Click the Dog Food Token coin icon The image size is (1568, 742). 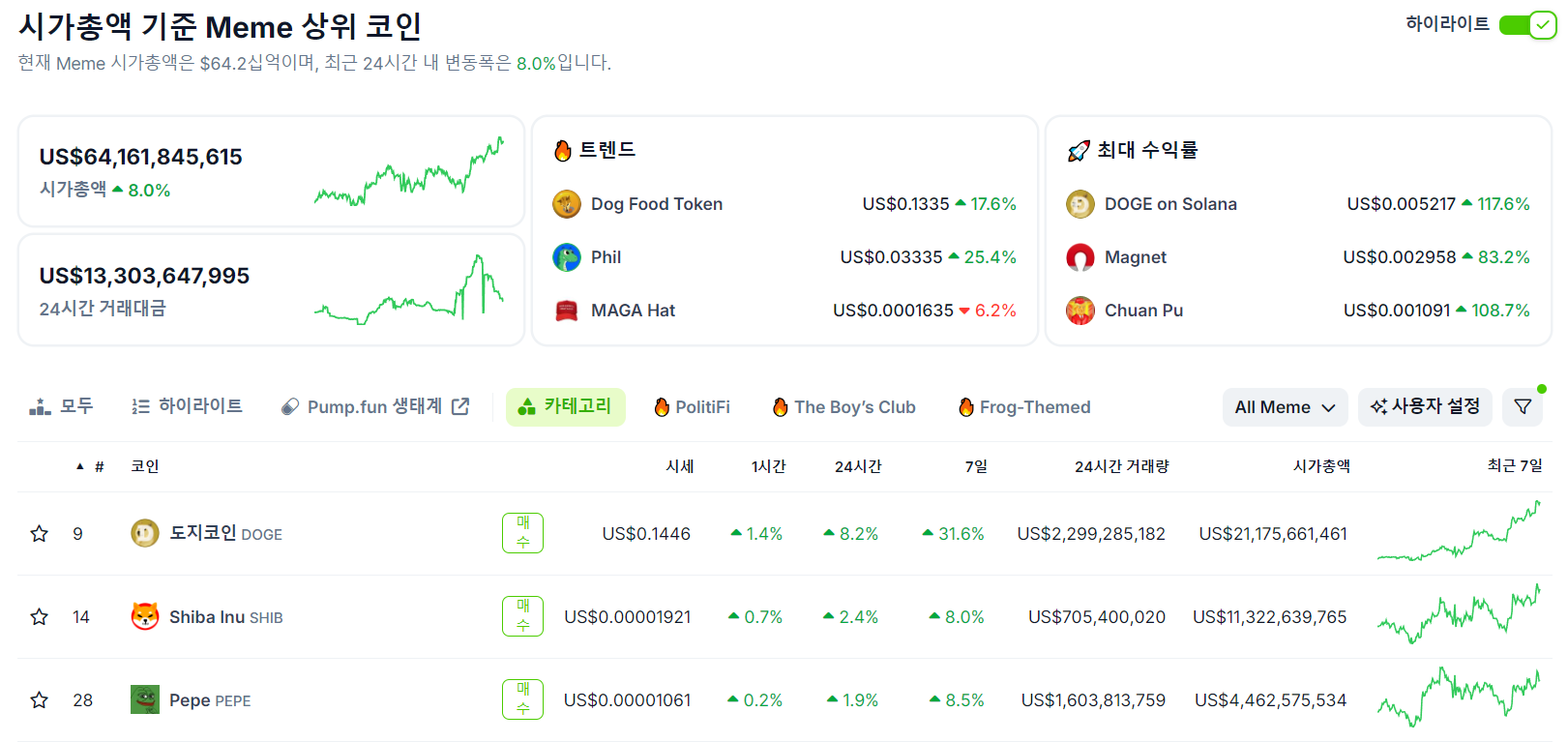(566, 204)
